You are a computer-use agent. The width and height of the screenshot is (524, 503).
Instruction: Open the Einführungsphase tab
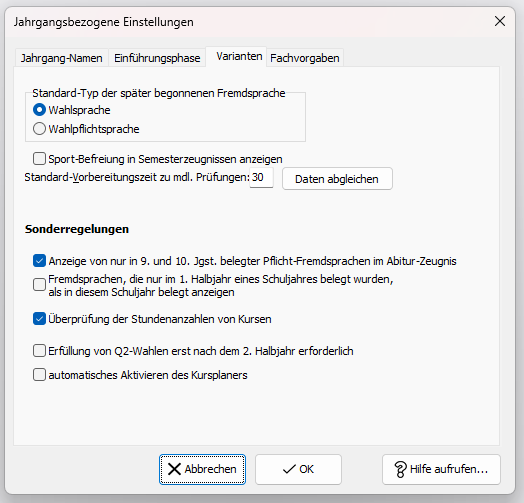pos(157,58)
